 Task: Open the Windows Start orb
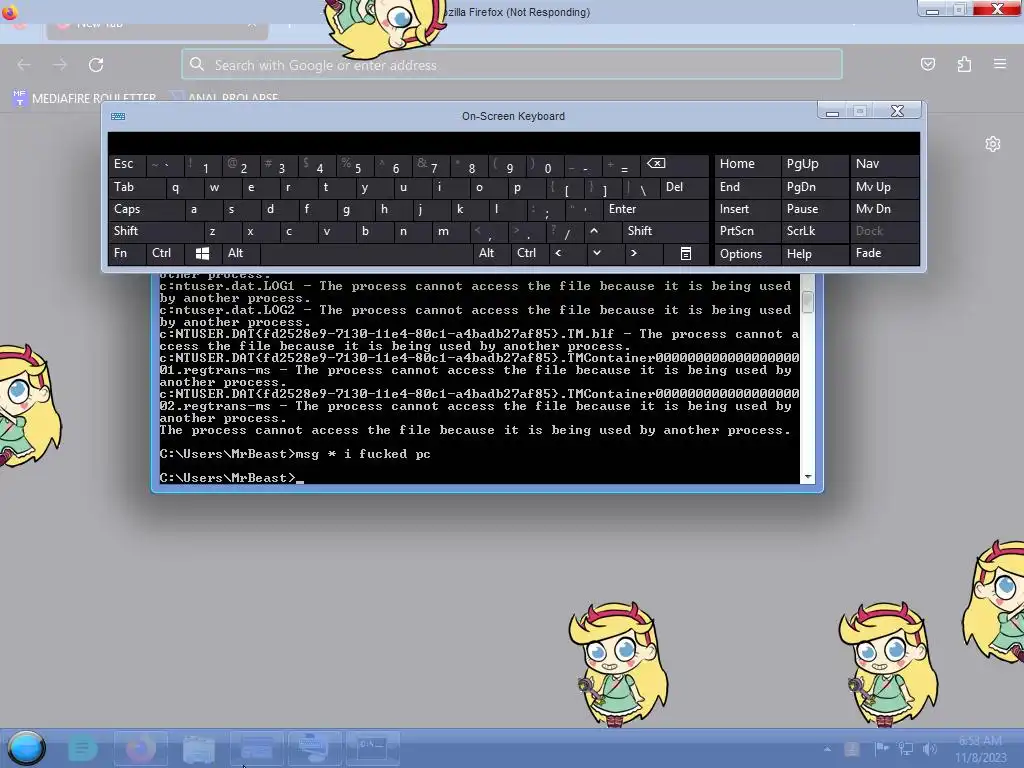[x=26, y=748]
